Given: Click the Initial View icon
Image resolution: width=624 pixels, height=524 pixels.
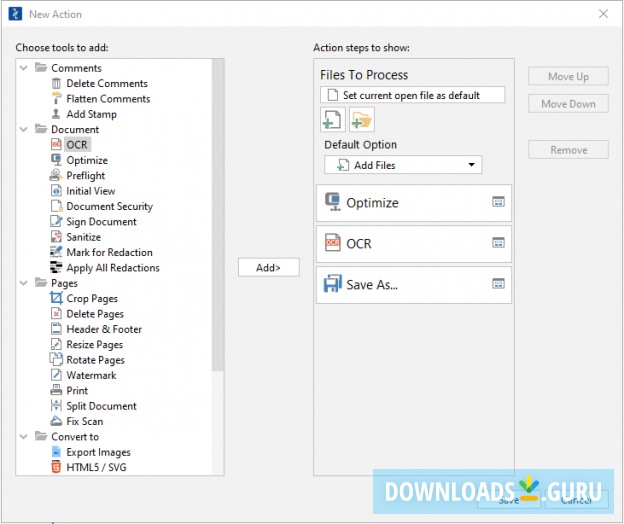Looking at the screenshot, I should click(56, 191).
